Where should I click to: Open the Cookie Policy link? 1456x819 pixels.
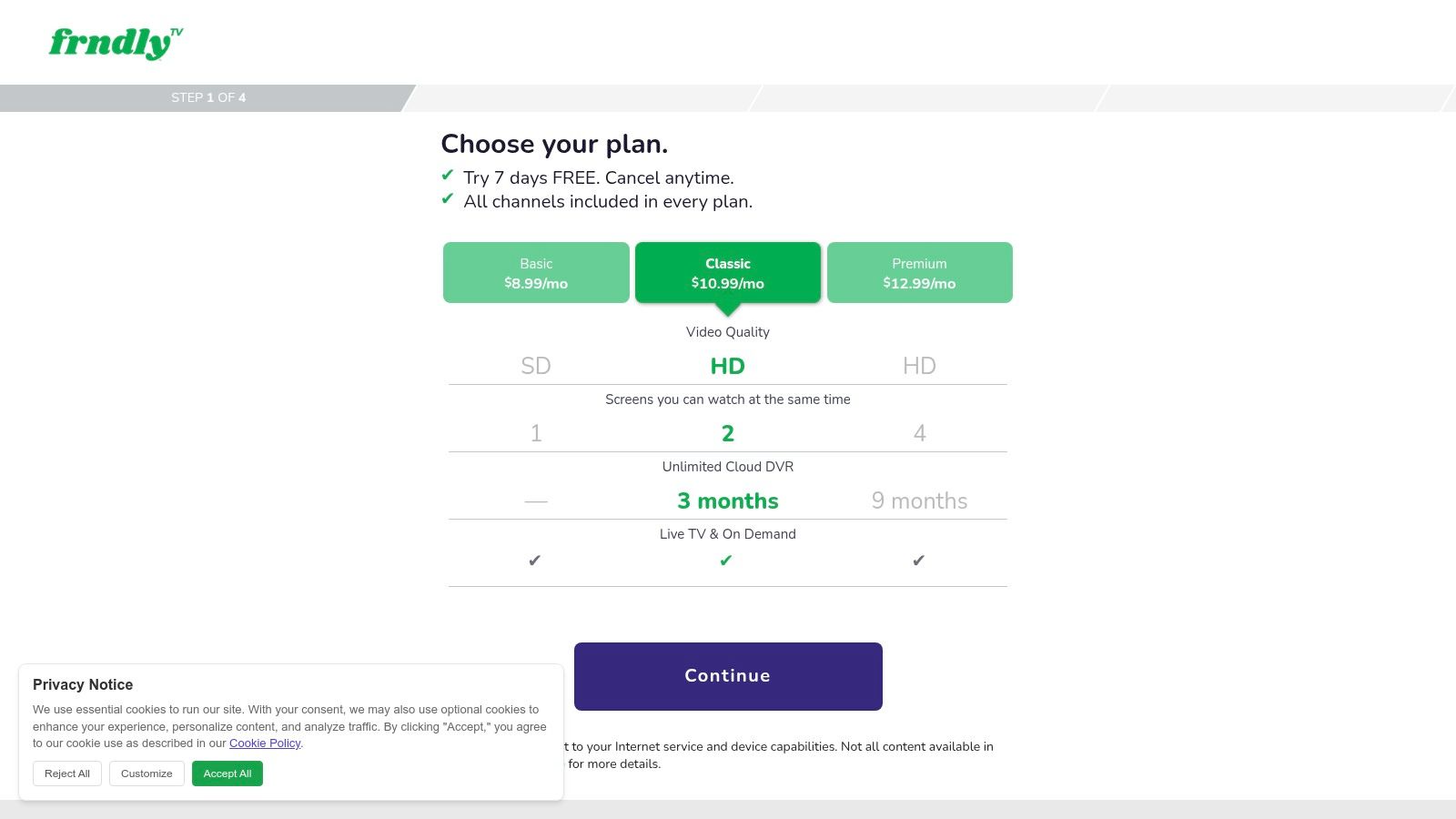click(x=265, y=743)
